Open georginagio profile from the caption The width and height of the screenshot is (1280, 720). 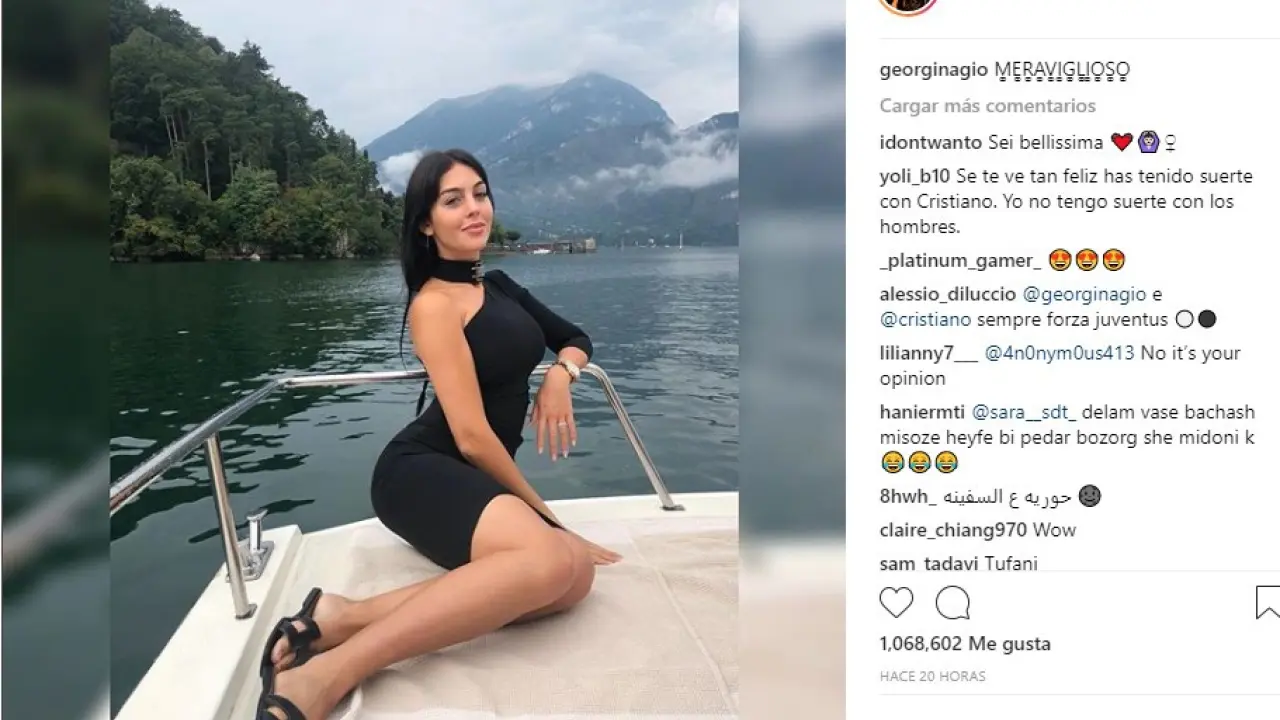(x=934, y=70)
